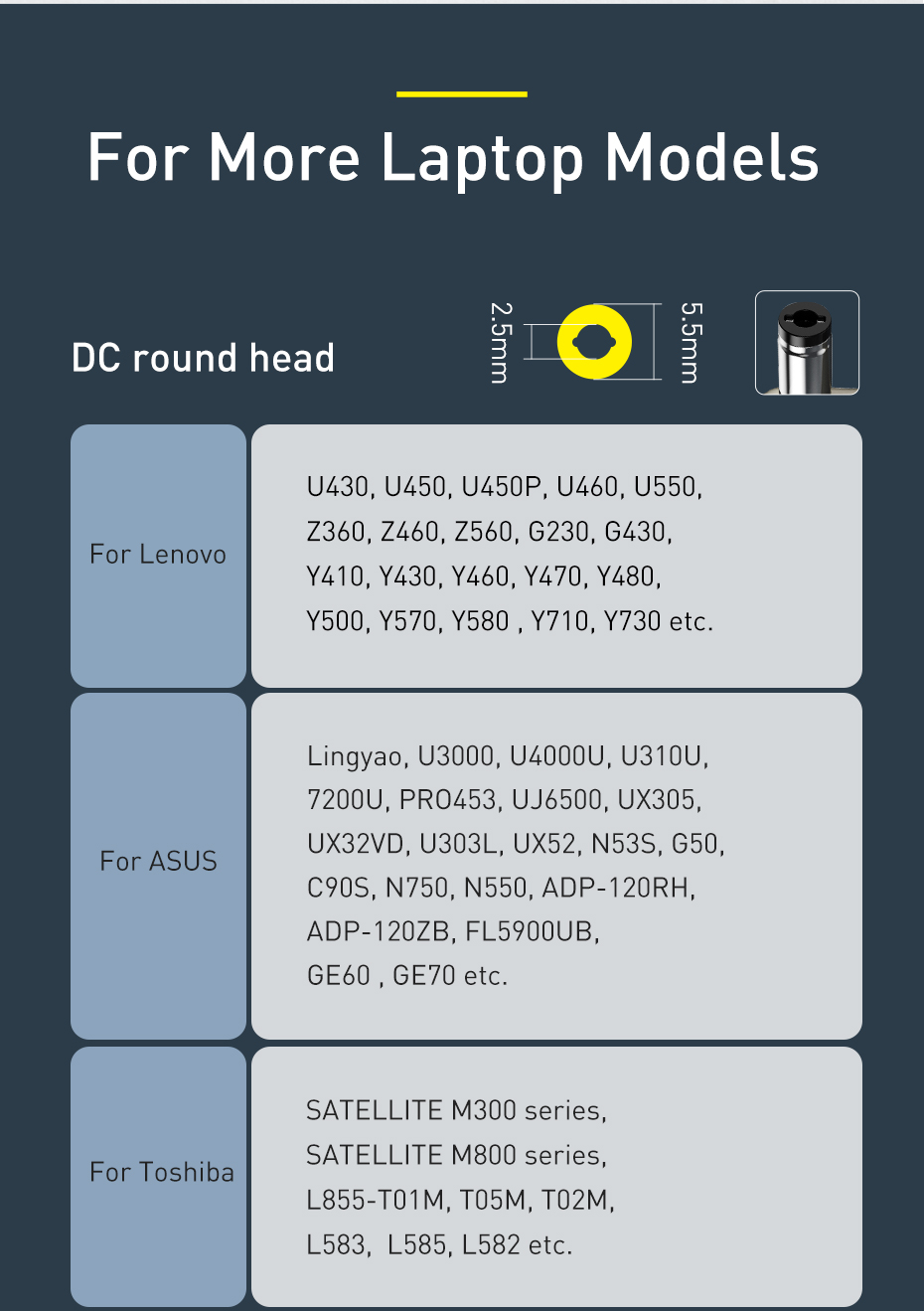The width and height of the screenshot is (924, 1311).
Task: Click the Toshiba models list panel
Action: (556, 1176)
